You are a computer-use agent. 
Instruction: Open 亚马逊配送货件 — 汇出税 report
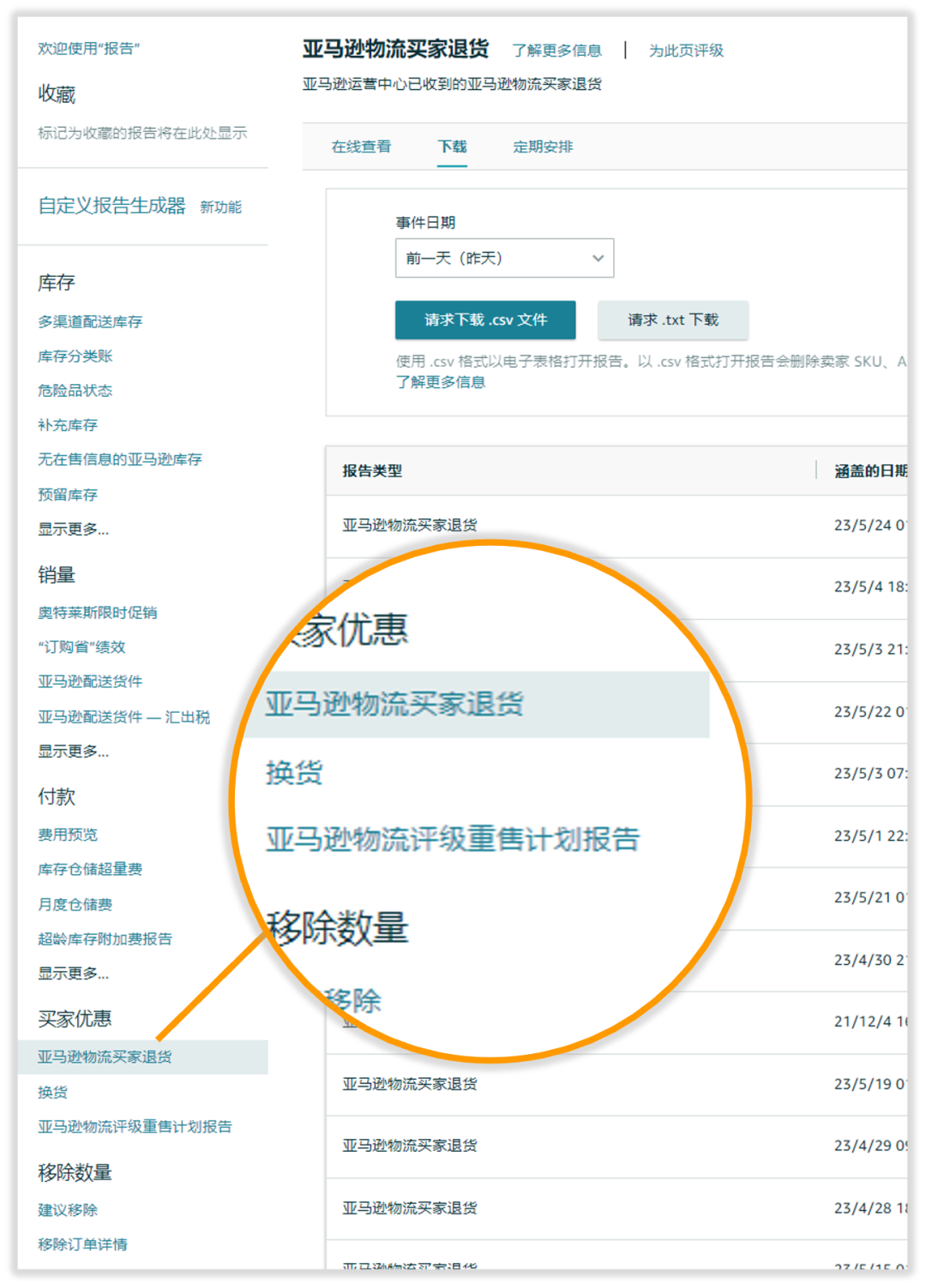(x=123, y=716)
